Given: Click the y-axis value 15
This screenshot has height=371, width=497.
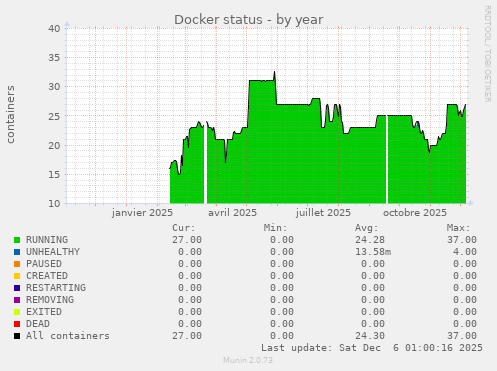Looking at the screenshot, I should pyautogui.click(x=54, y=174).
